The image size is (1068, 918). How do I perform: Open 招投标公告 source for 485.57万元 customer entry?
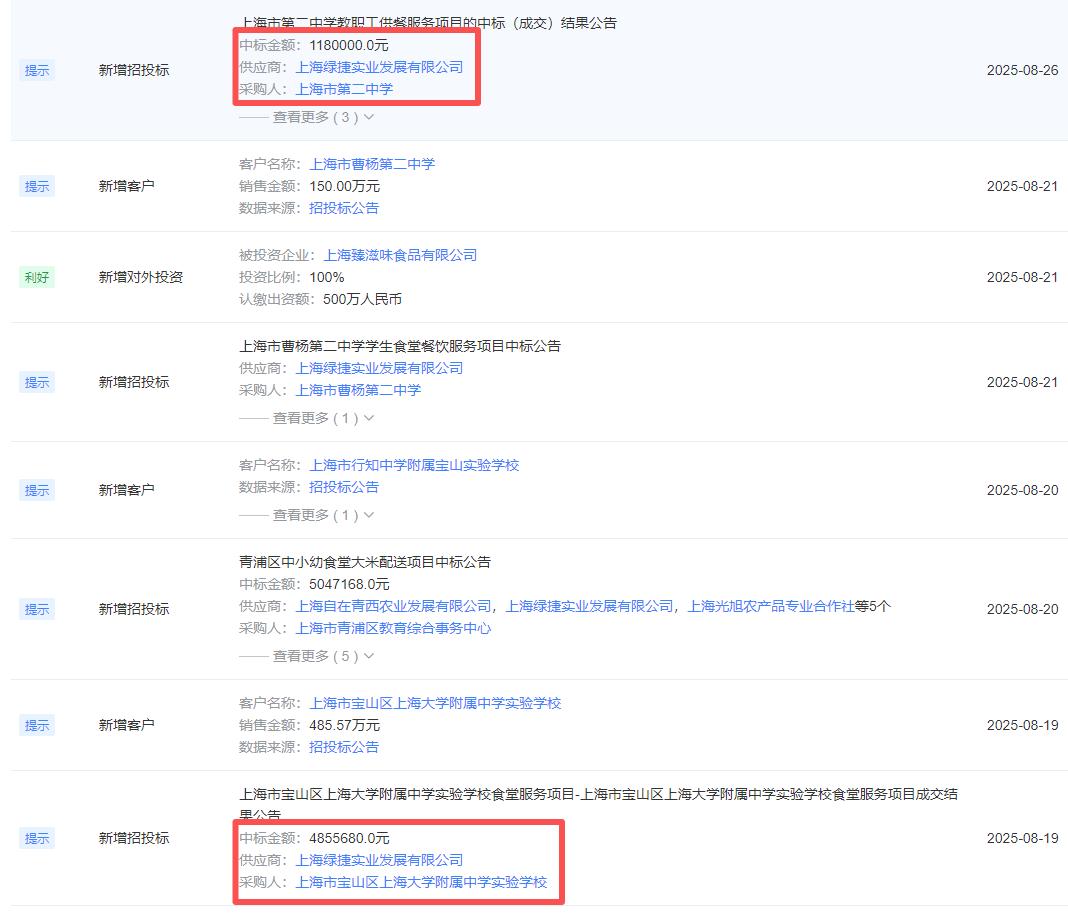(344, 747)
